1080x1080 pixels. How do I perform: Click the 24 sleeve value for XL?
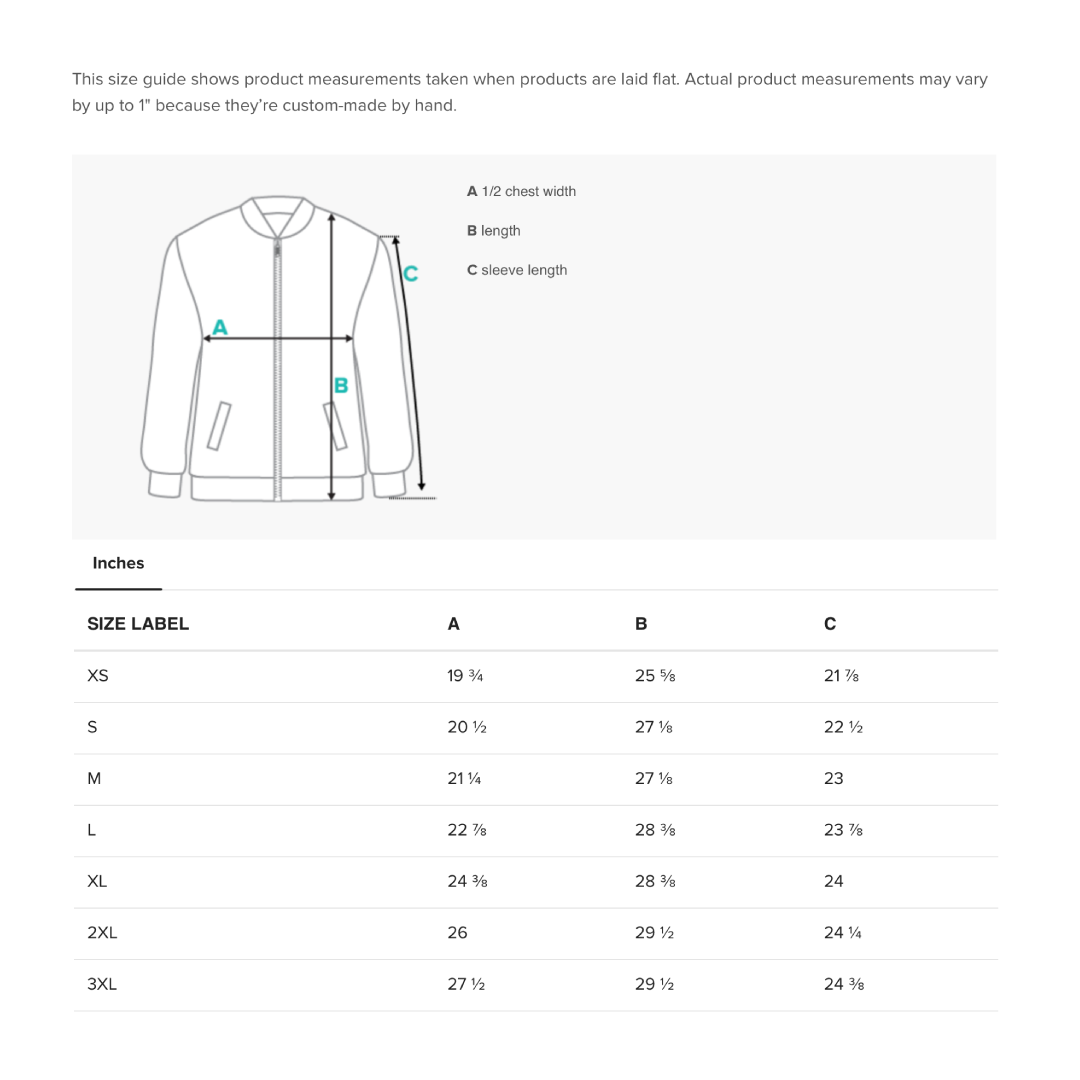834,881
